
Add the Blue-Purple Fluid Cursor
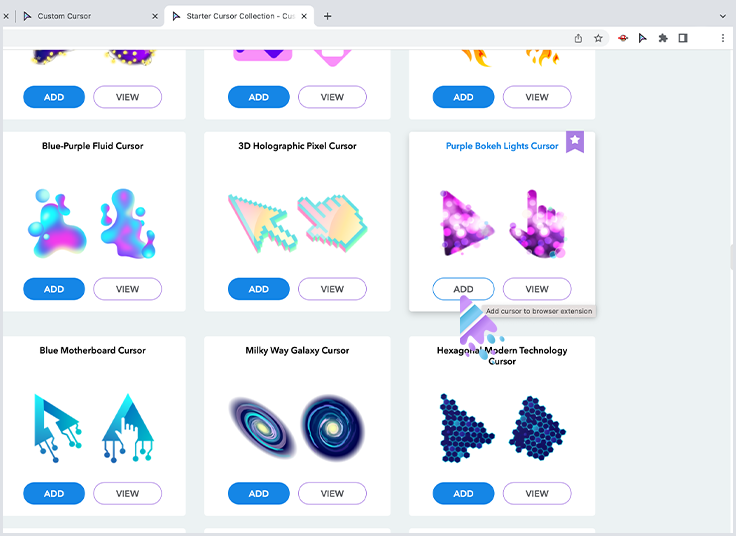54,289
